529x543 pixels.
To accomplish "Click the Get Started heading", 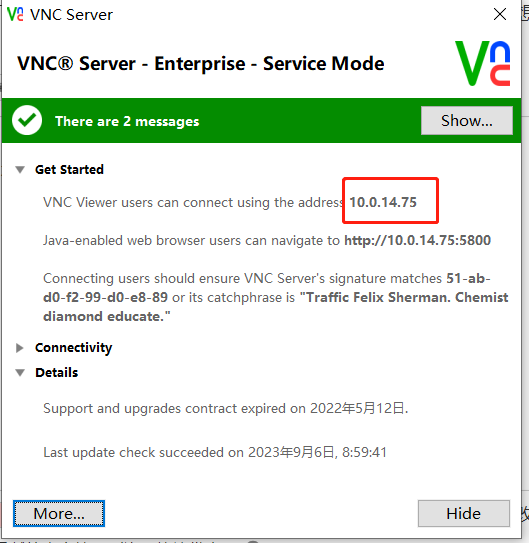I will 69,170.
